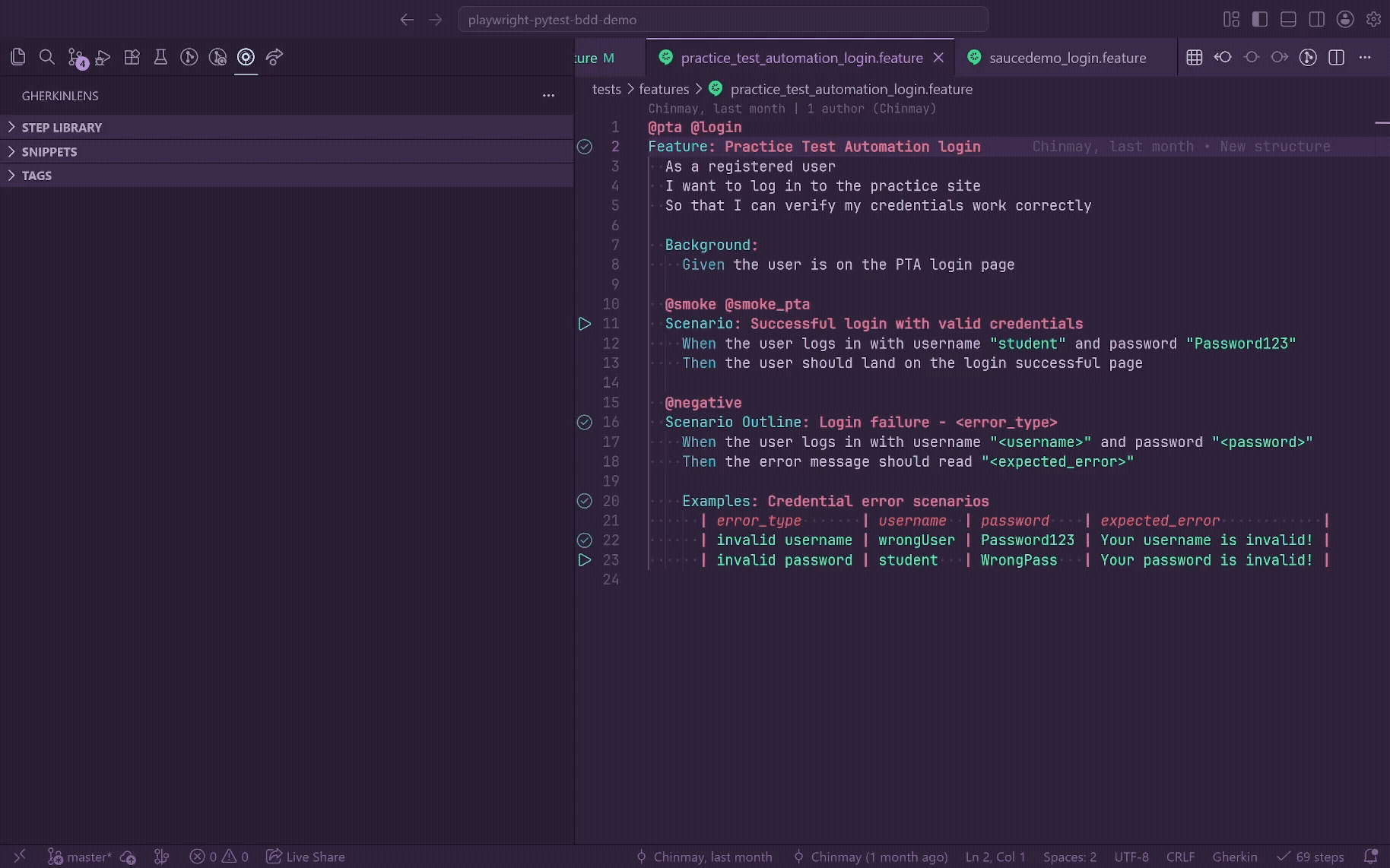Image resolution: width=1390 pixels, height=868 pixels.
Task: Open the Testing flask icon
Action: click(x=160, y=57)
